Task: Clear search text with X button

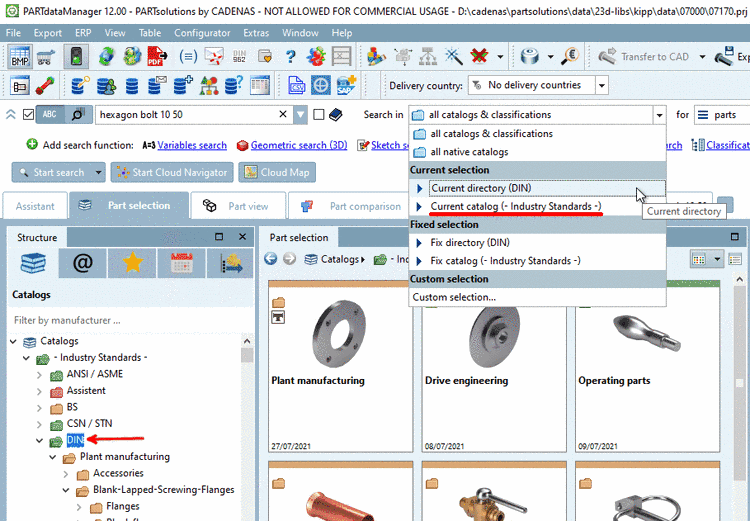Action: coord(283,114)
